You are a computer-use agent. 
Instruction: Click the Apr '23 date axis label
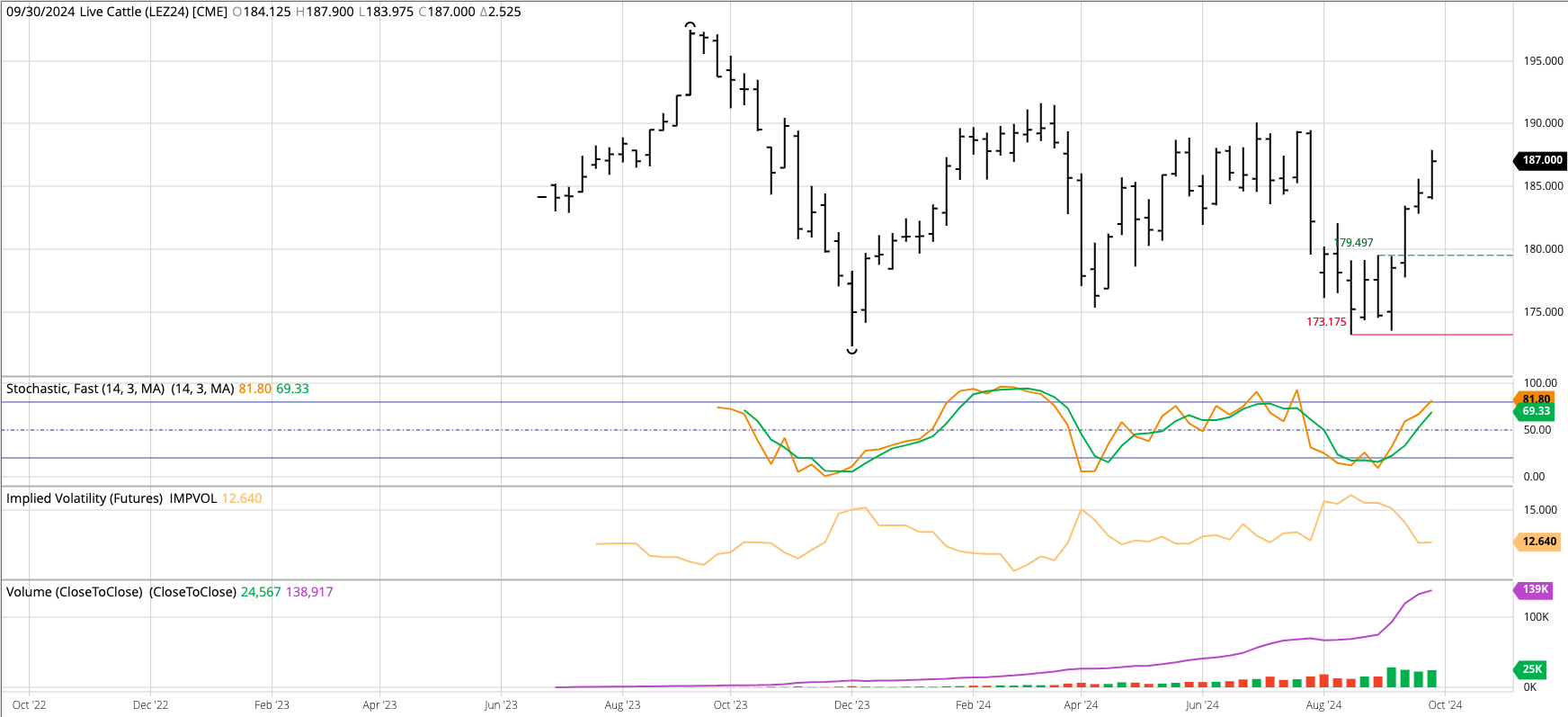pos(379,705)
